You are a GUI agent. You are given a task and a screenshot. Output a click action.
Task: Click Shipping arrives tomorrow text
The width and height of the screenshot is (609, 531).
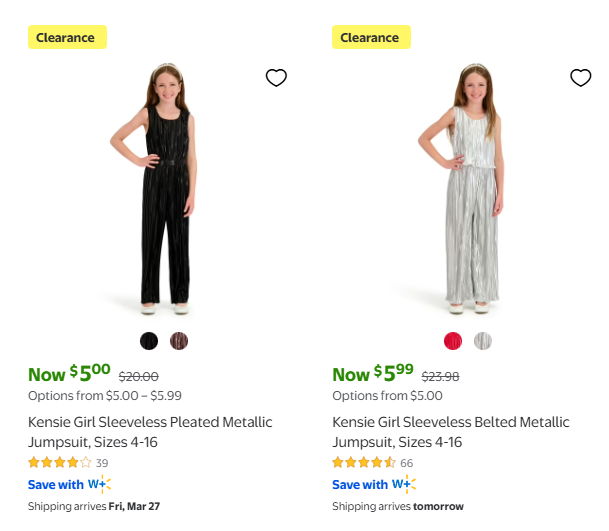click(398, 507)
